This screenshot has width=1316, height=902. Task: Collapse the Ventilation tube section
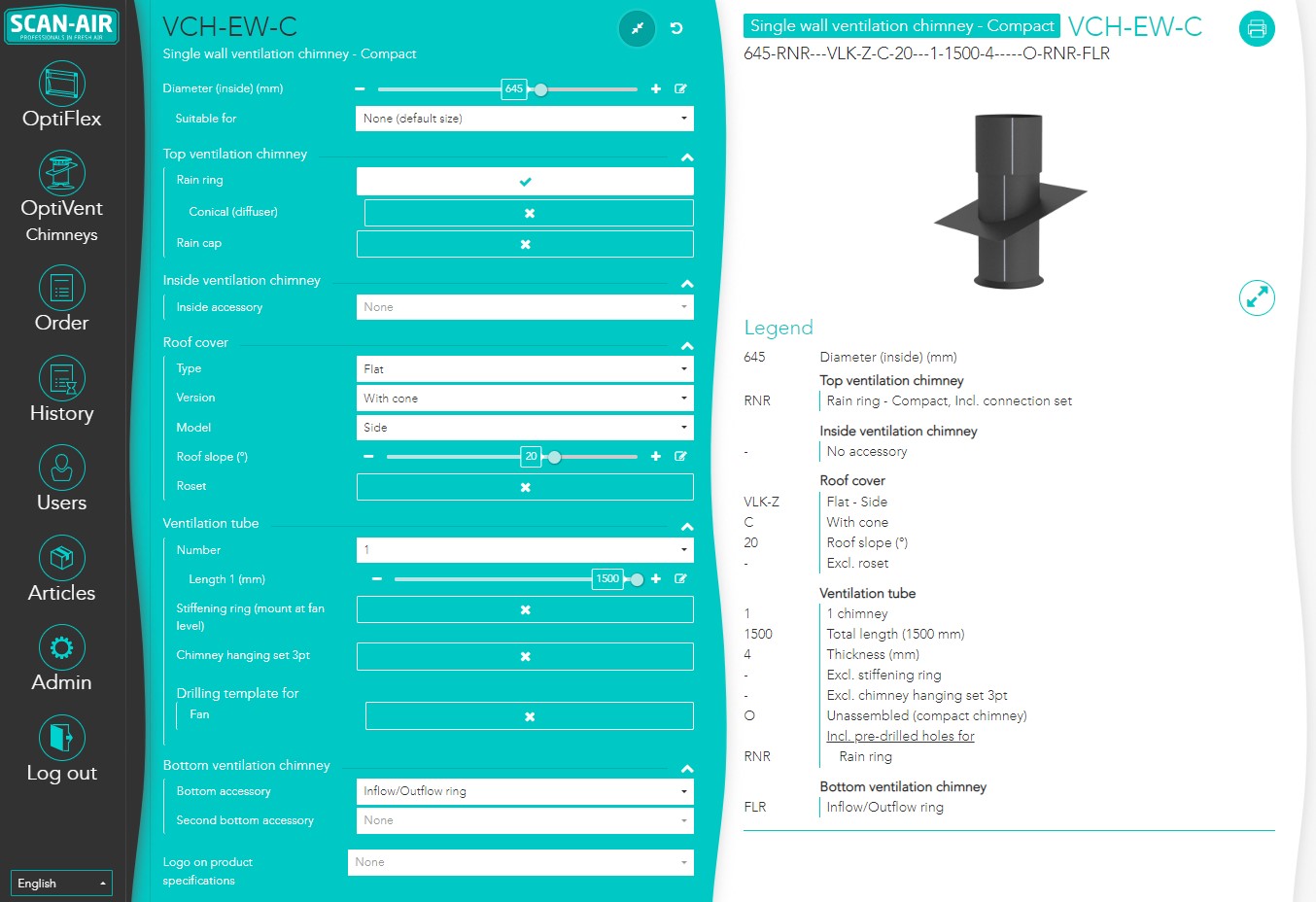tap(687, 526)
